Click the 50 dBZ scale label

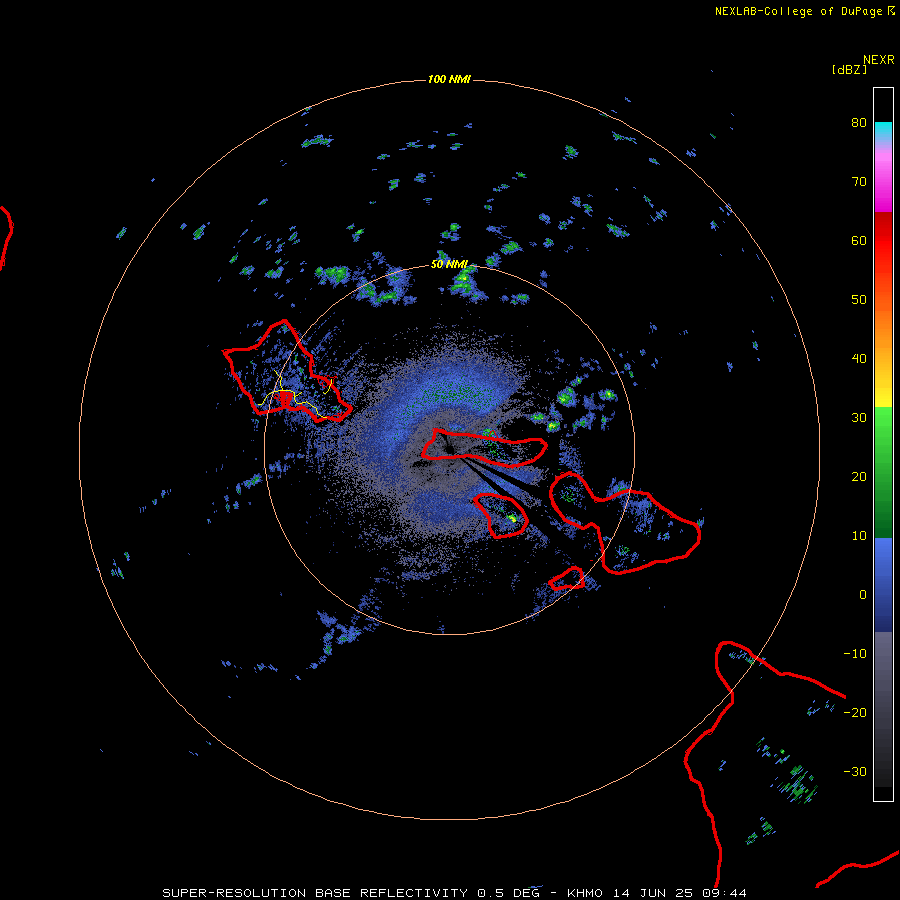tap(859, 300)
